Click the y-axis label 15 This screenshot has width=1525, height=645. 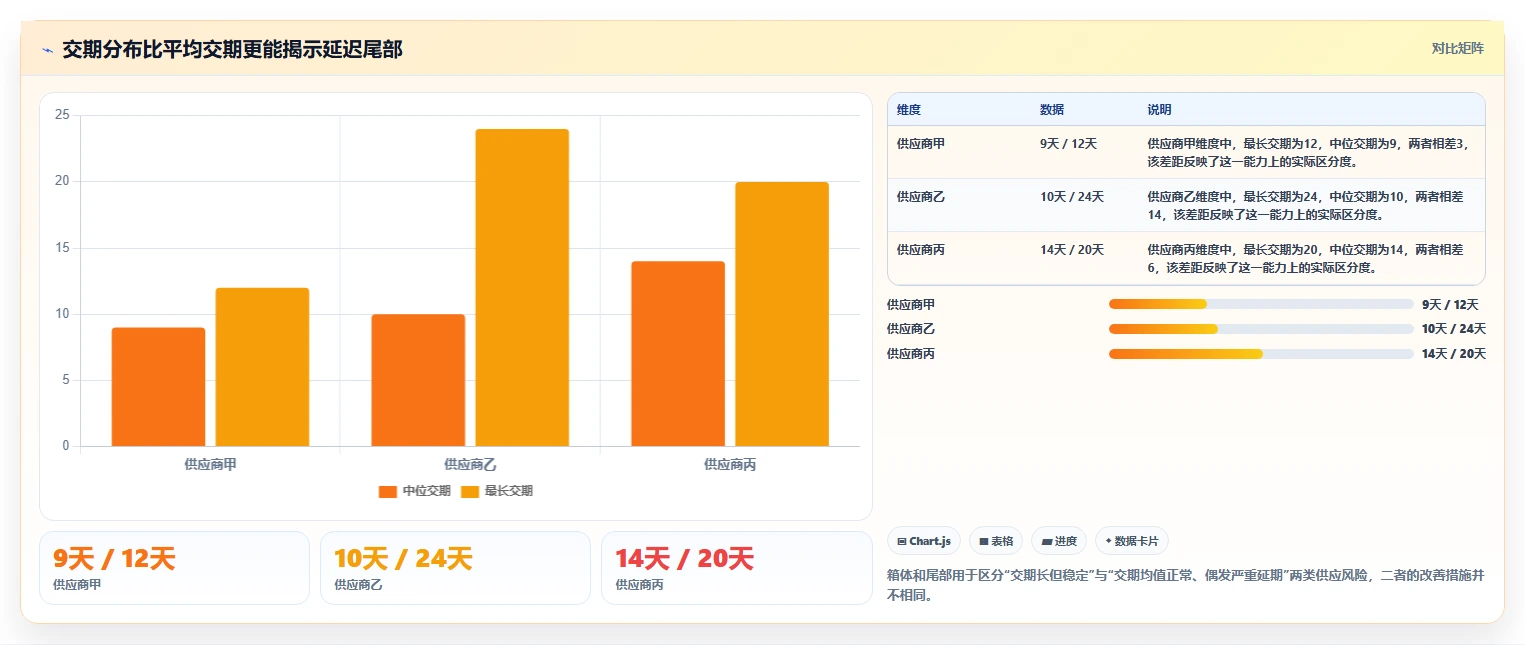tap(62, 248)
